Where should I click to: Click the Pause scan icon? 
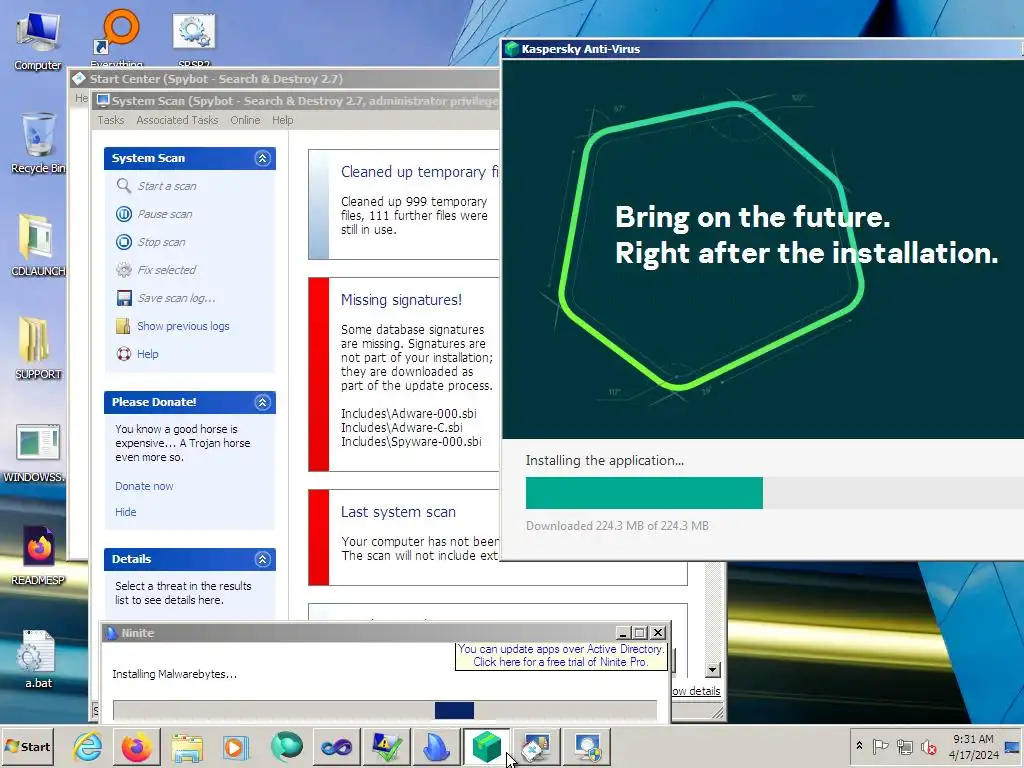click(x=123, y=214)
